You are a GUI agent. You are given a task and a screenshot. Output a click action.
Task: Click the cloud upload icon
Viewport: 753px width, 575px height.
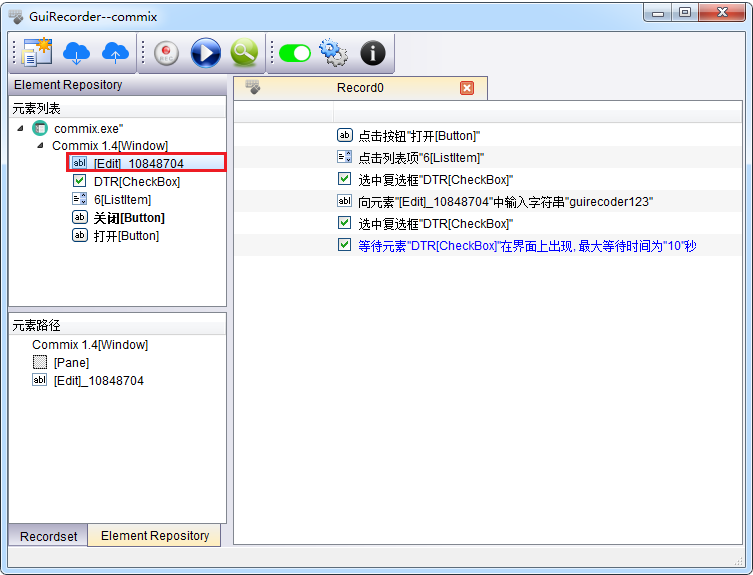[115, 52]
